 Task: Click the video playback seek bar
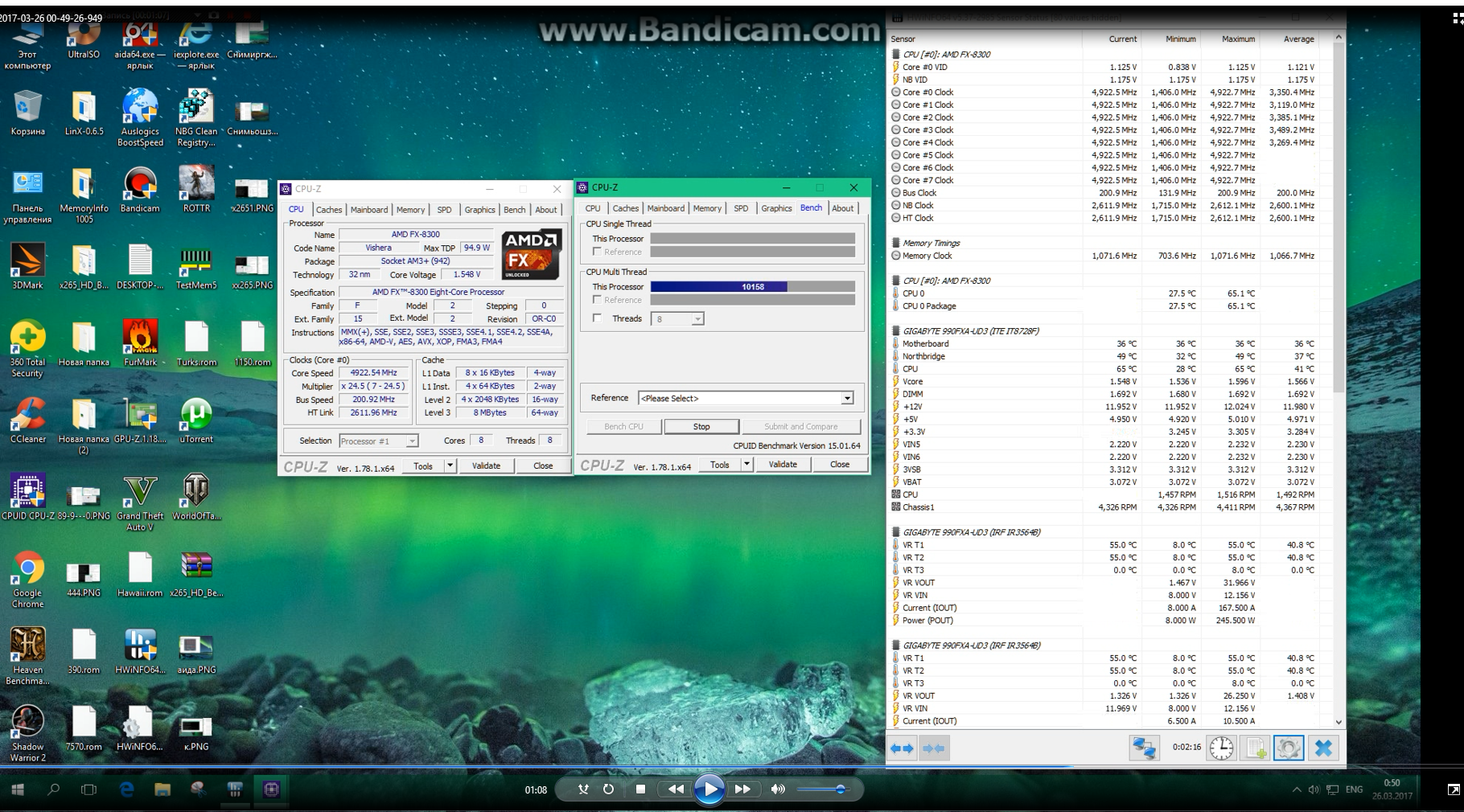732,766
